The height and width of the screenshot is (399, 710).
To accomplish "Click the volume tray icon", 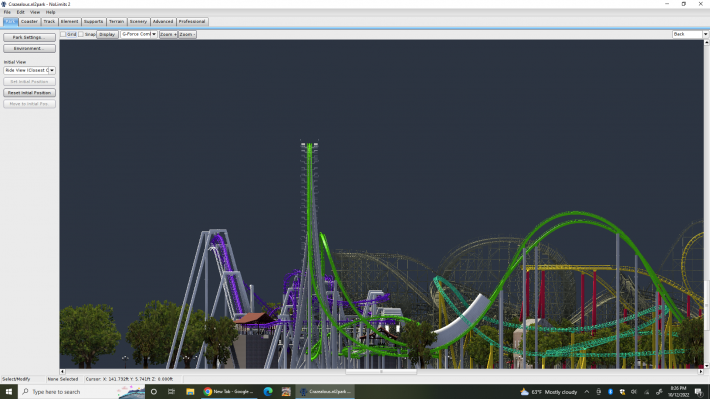I will tap(634, 392).
